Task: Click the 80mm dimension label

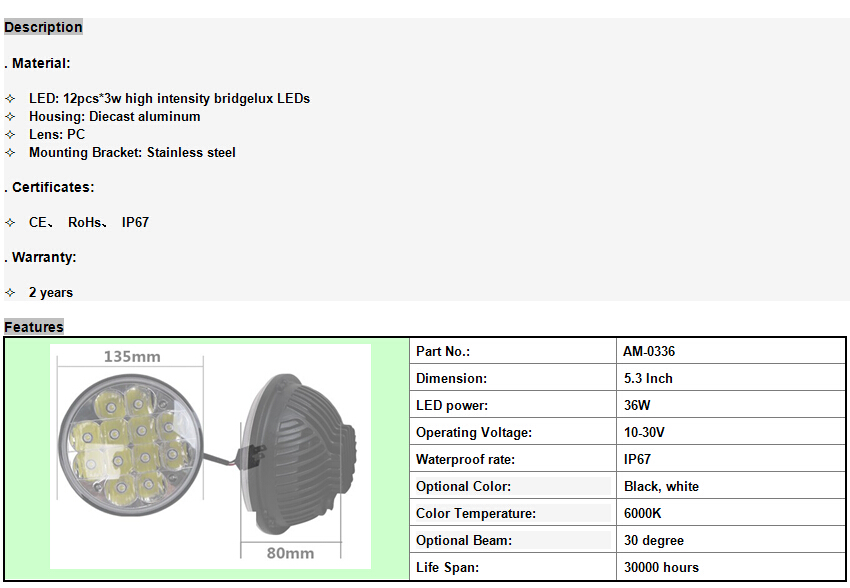Action: click(290, 553)
